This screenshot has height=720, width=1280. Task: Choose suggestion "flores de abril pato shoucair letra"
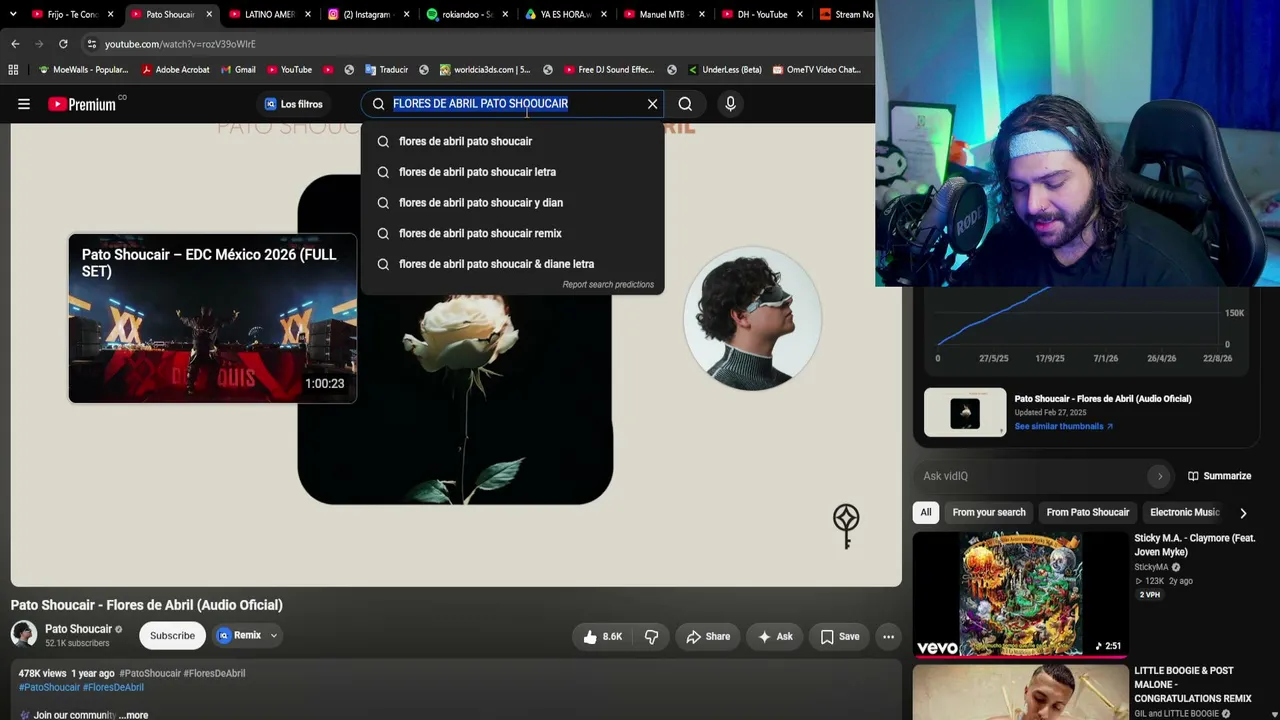(512, 172)
